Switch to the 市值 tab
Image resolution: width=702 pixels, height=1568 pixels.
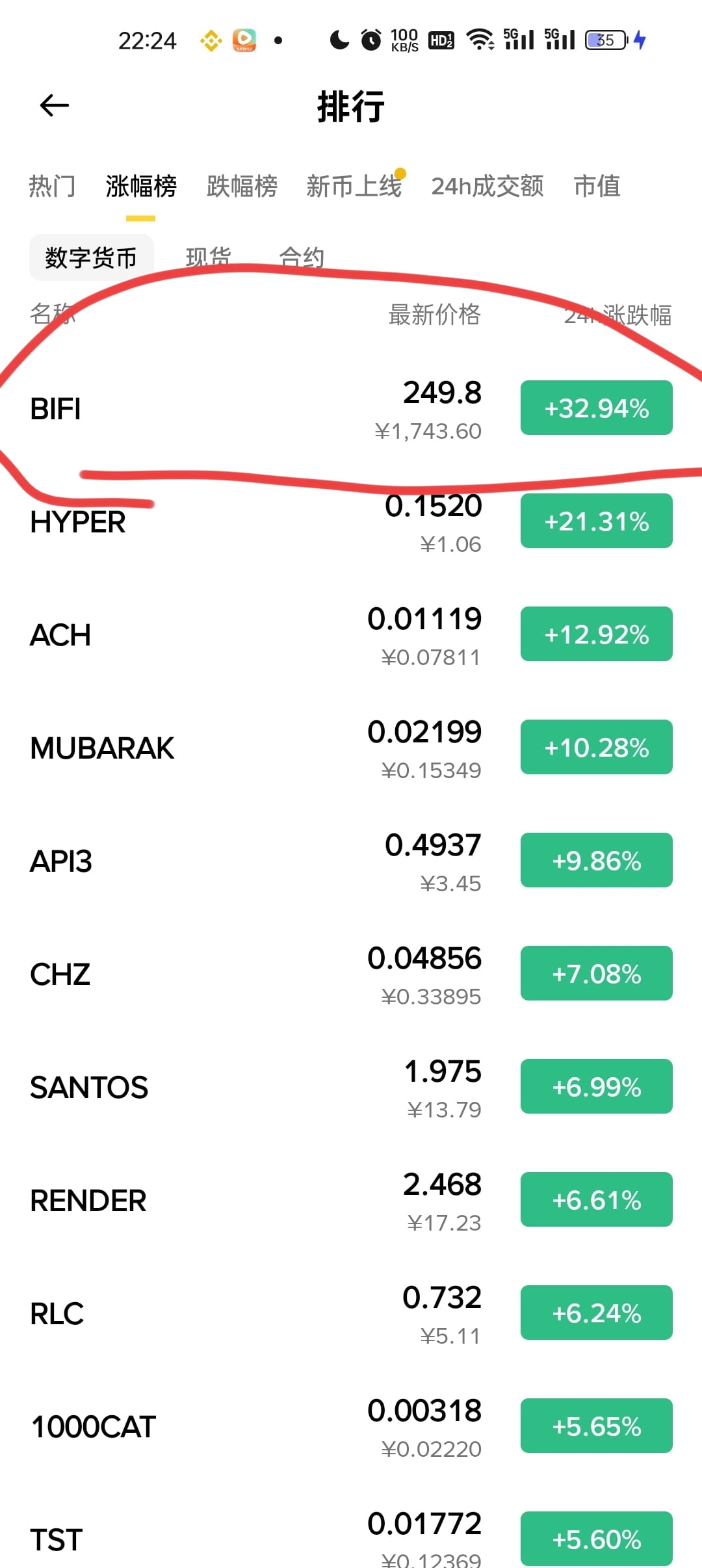click(597, 186)
